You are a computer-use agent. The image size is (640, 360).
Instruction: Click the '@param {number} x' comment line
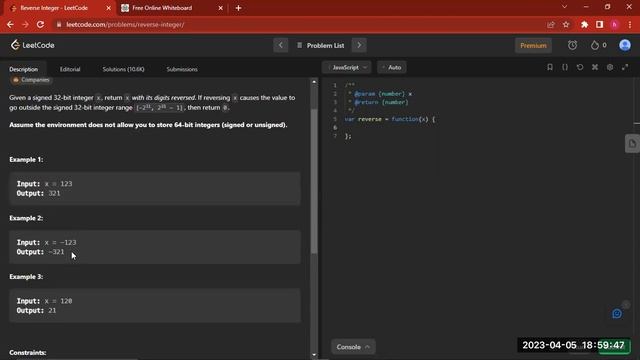click(380, 94)
